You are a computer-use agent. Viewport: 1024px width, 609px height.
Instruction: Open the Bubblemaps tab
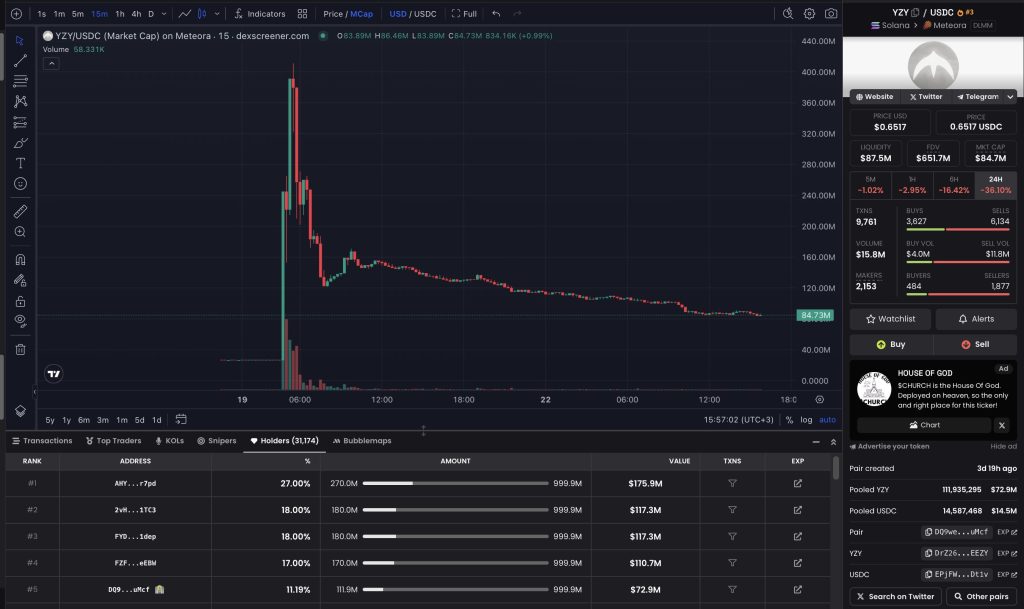click(361, 441)
